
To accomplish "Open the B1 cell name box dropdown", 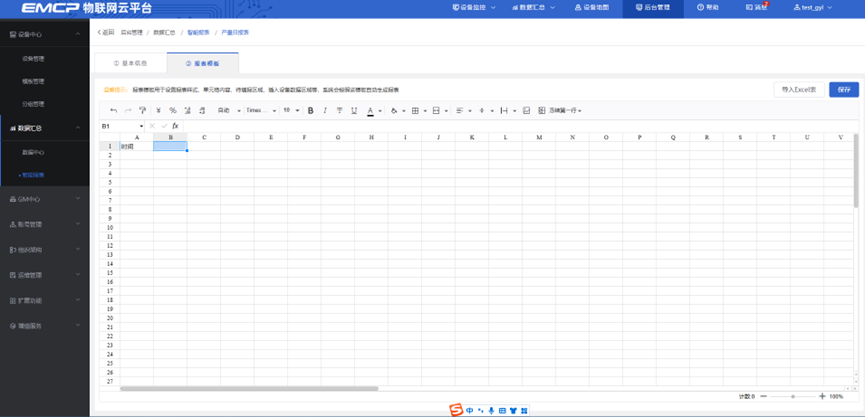I will [142, 126].
